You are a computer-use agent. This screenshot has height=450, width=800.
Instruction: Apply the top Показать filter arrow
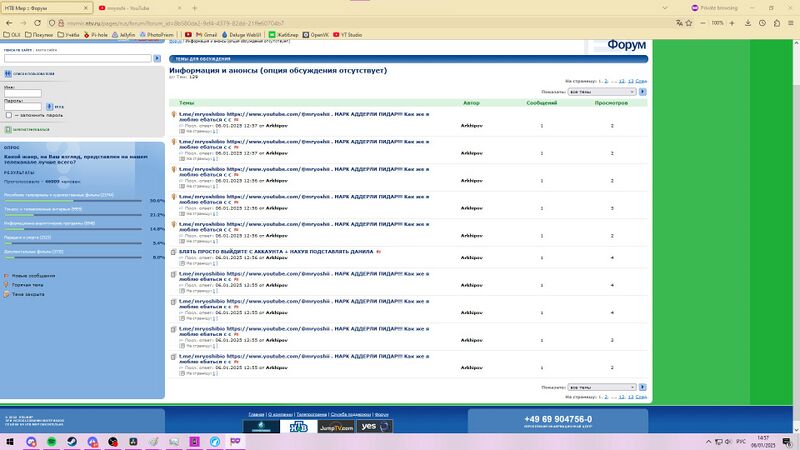[642, 92]
